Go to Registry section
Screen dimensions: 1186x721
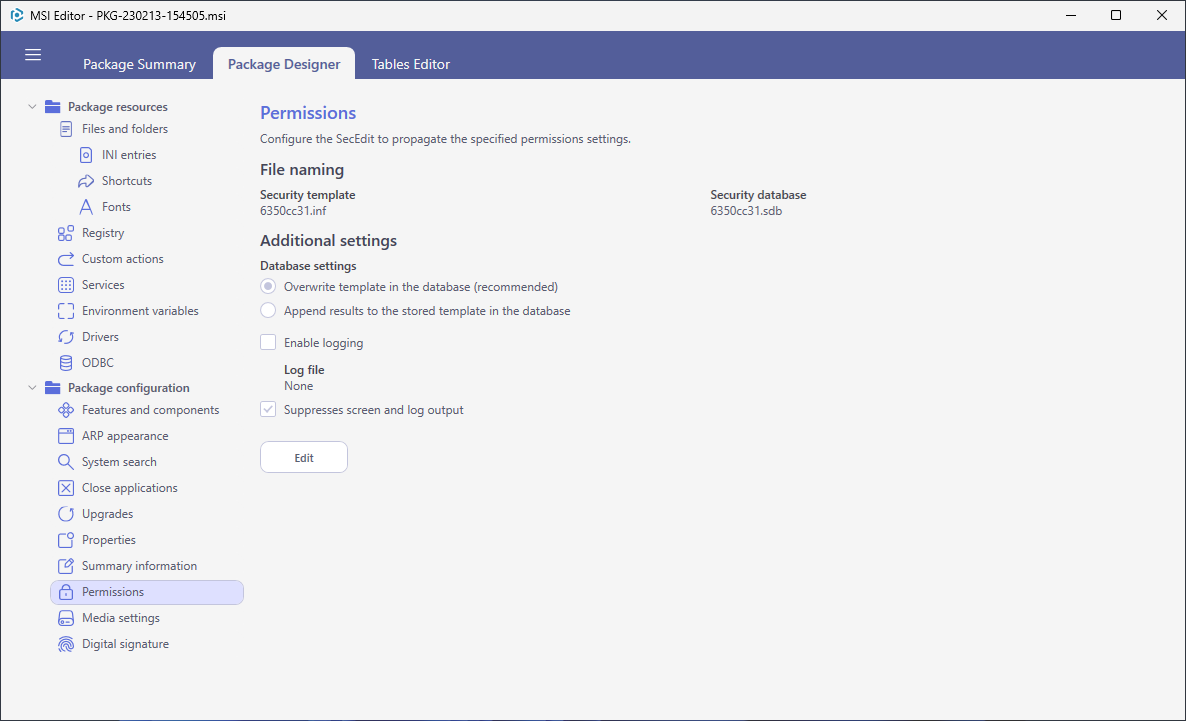point(103,233)
